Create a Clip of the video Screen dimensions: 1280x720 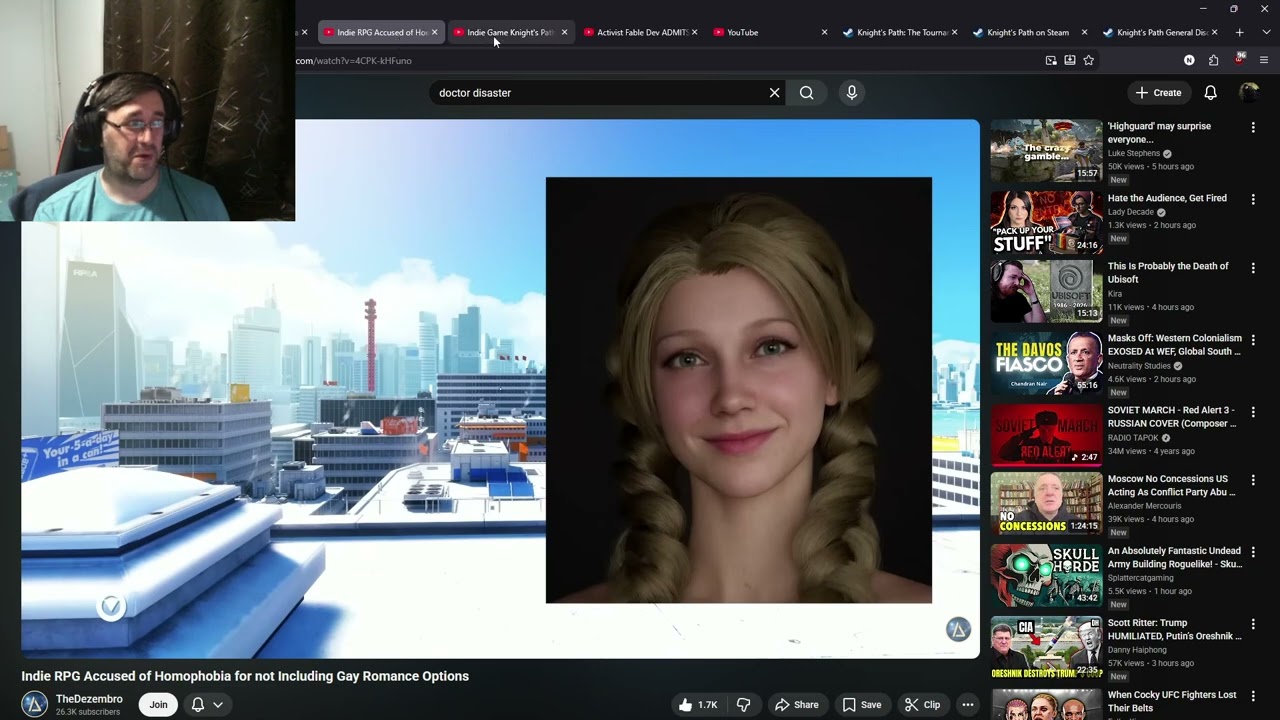click(922, 705)
